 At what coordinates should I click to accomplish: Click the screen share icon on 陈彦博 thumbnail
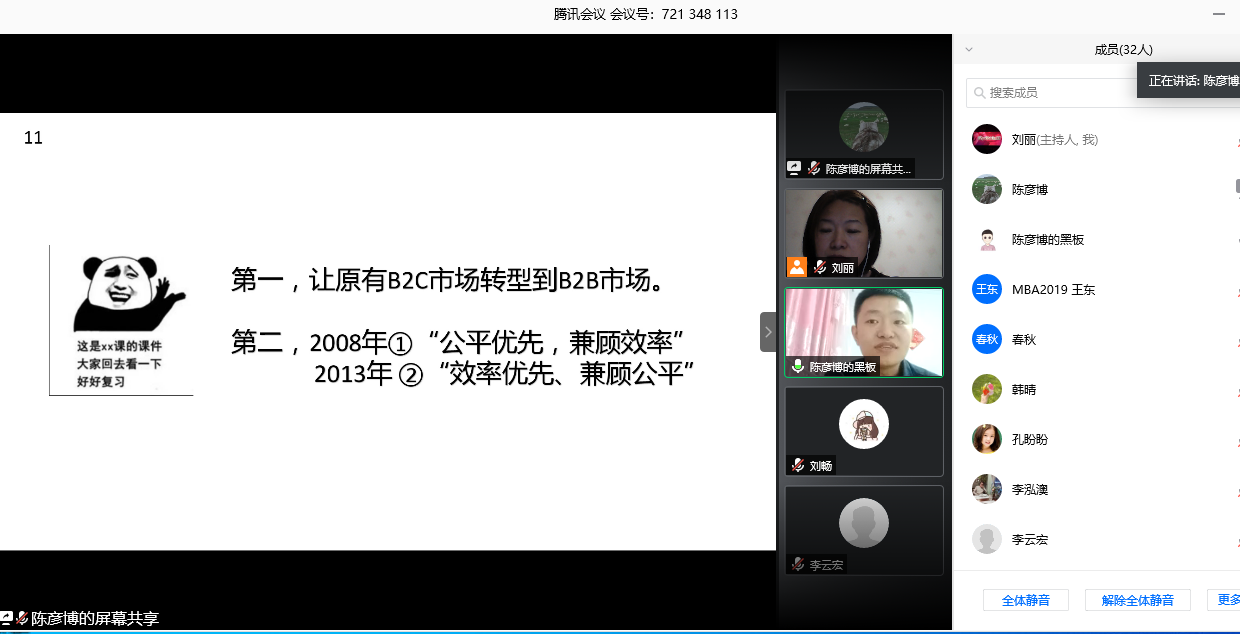pos(794,169)
